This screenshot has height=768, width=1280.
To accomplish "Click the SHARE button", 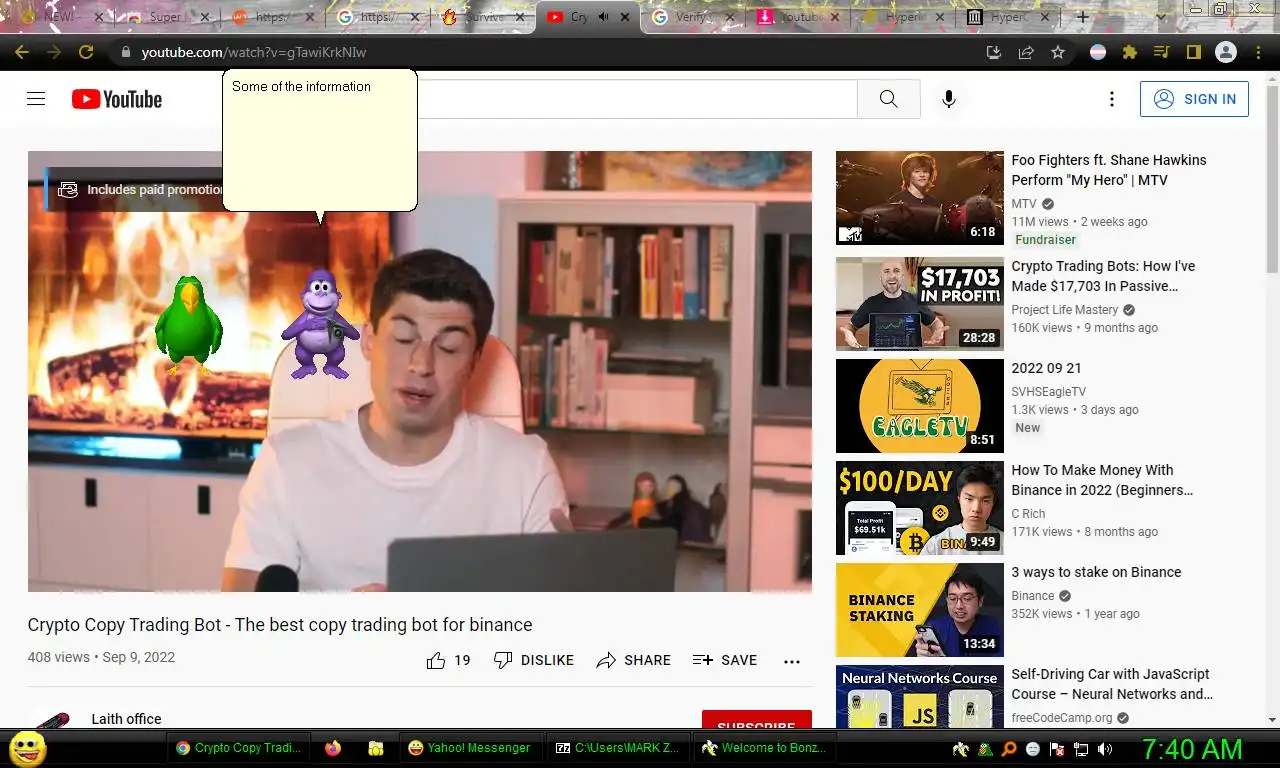I will click(633, 660).
